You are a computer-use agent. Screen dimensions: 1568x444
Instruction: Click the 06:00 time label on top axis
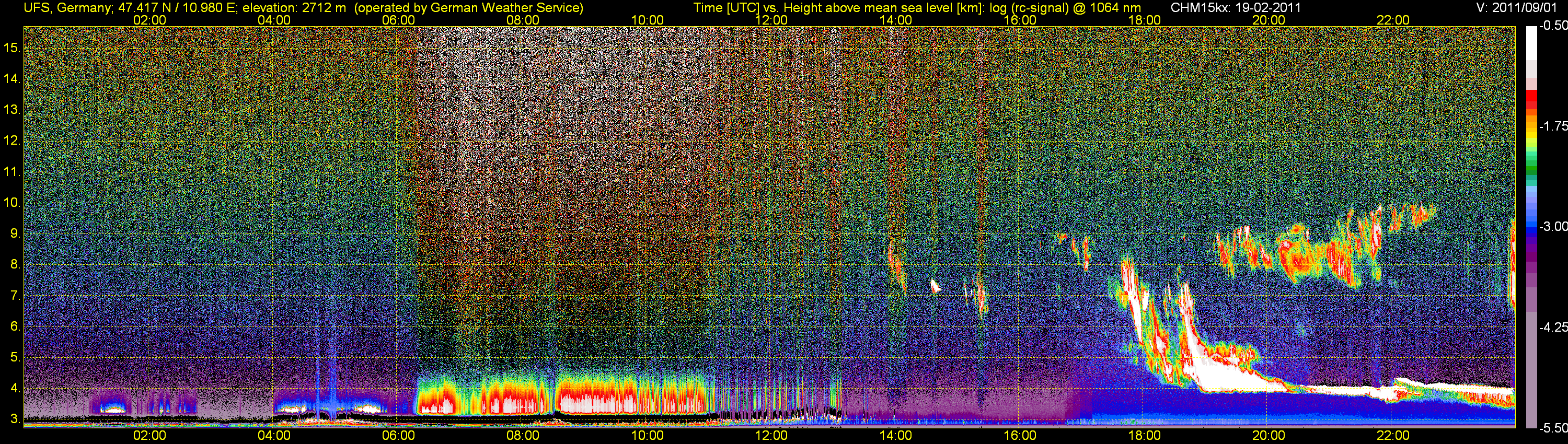(x=398, y=20)
